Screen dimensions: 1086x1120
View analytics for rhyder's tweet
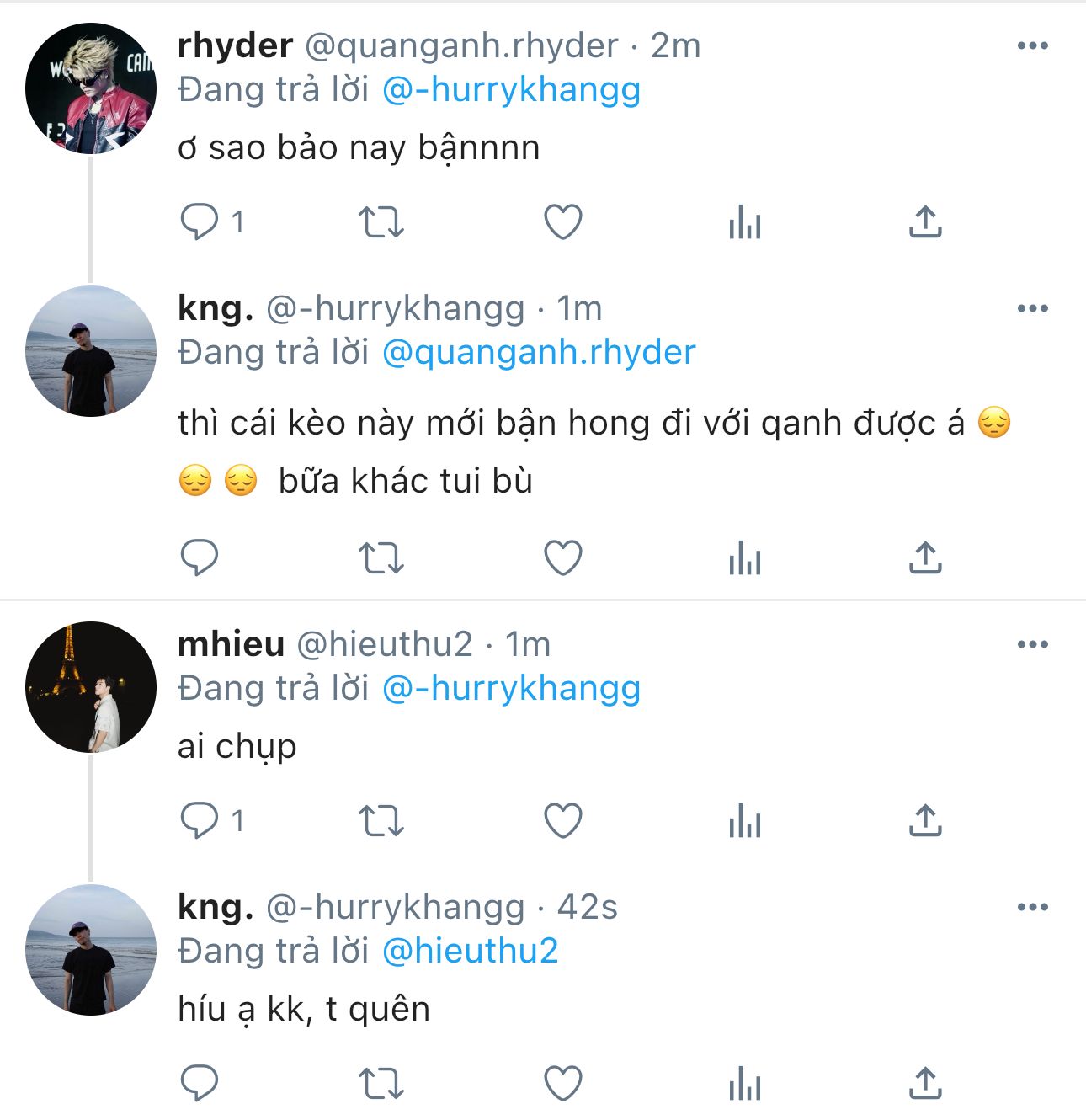point(745,224)
